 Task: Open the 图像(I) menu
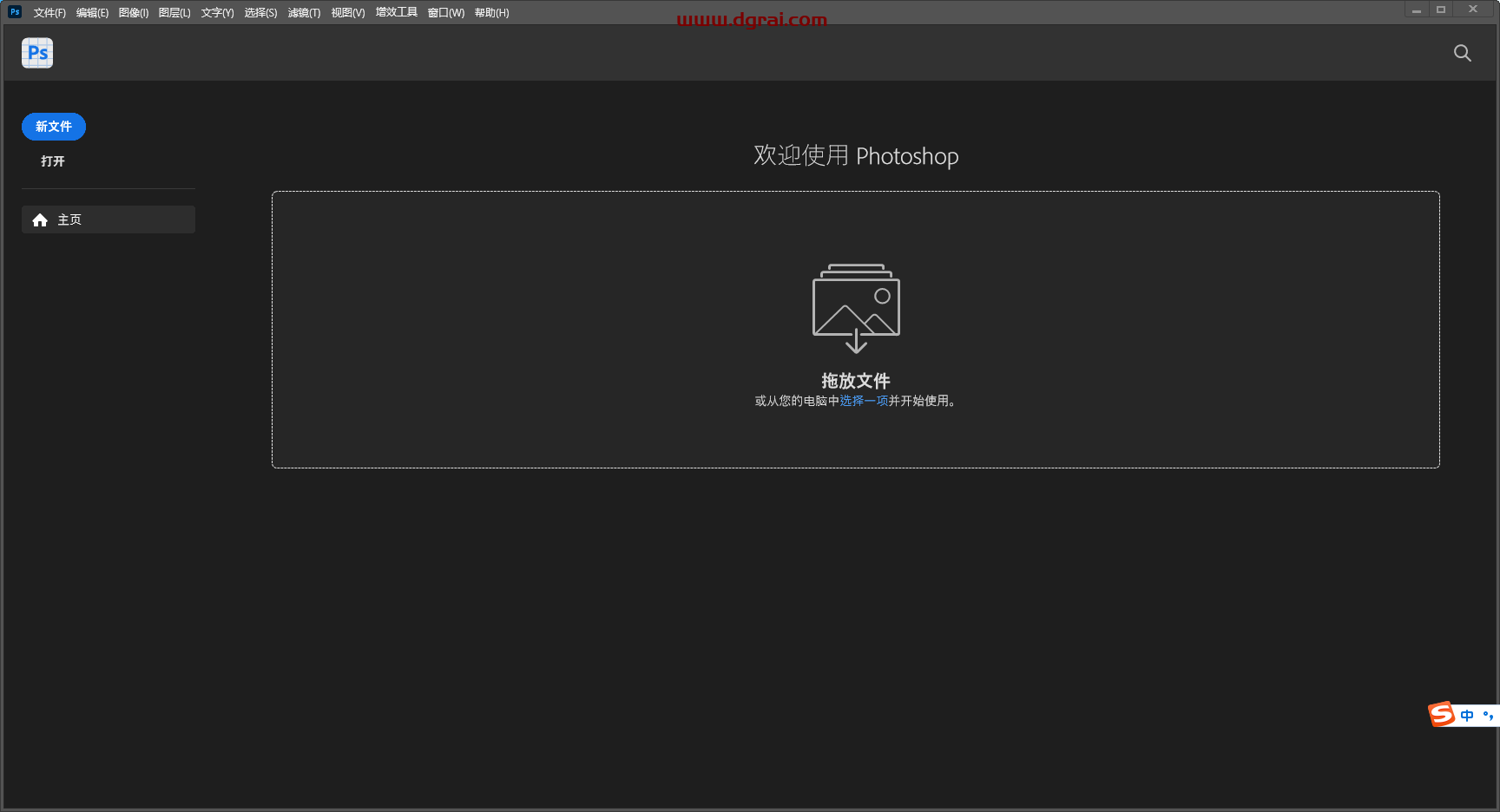click(134, 12)
